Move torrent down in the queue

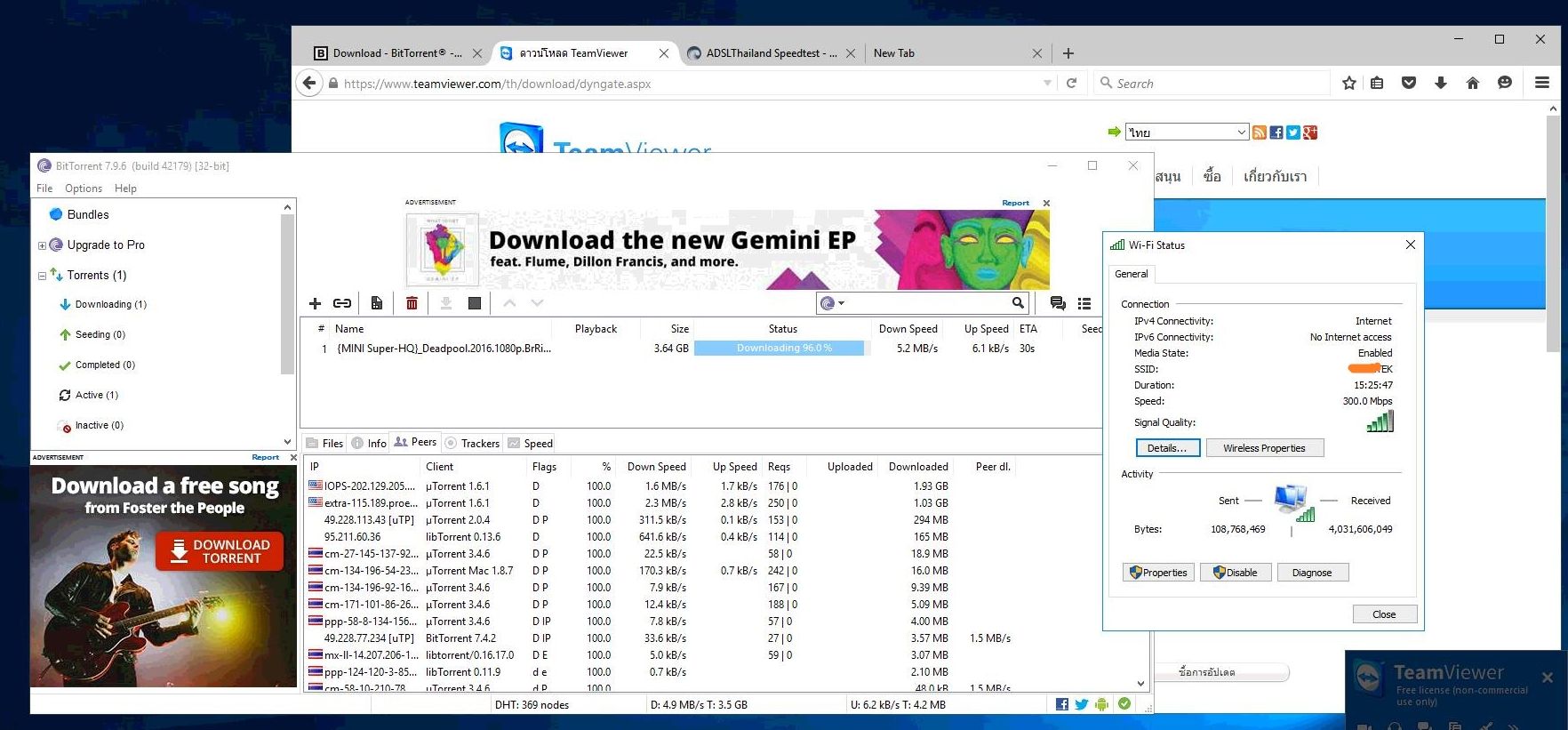tap(537, 303)
